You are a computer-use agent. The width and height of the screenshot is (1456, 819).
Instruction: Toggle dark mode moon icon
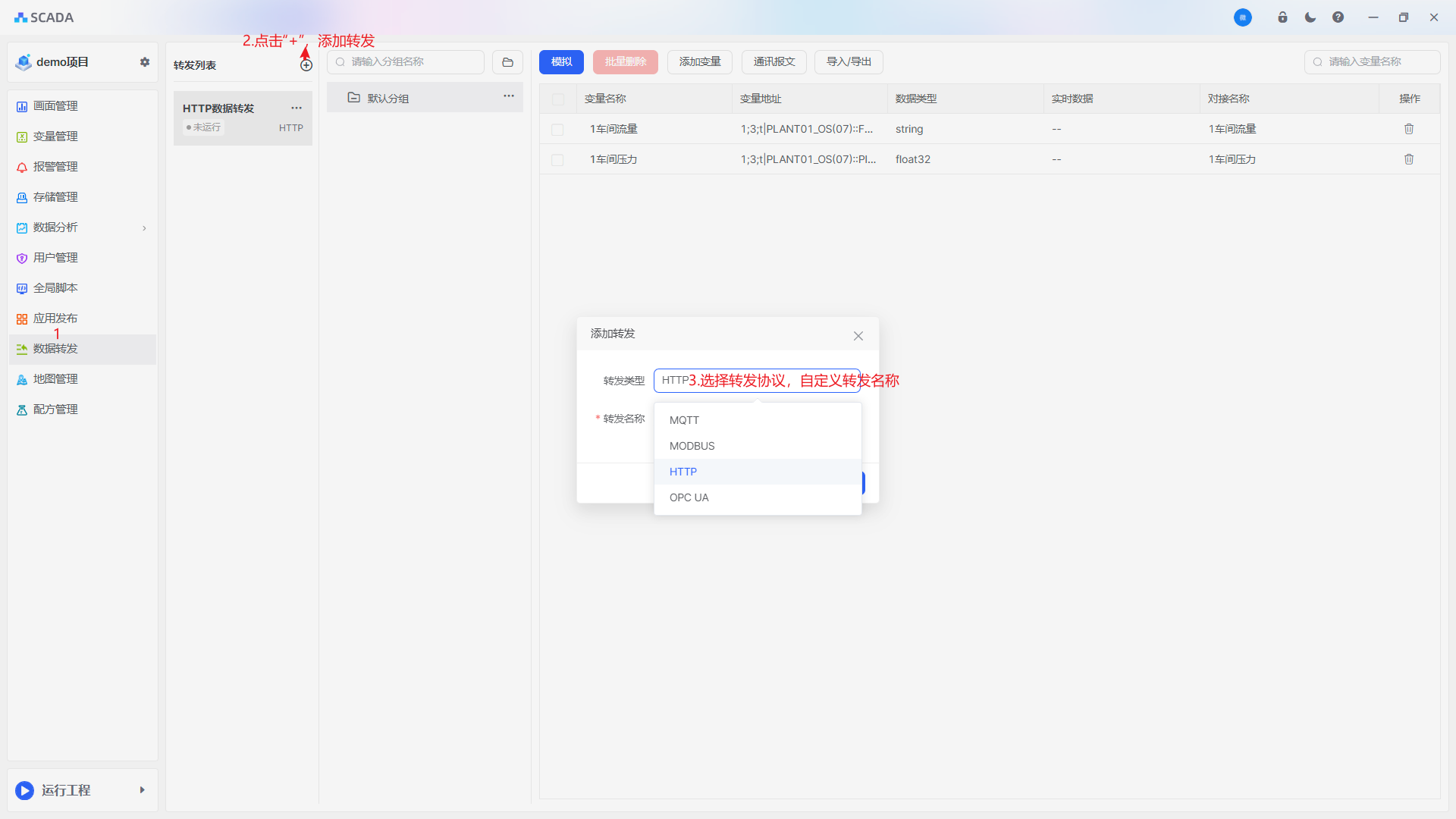pyautogui.click(x=1310, y=17)
